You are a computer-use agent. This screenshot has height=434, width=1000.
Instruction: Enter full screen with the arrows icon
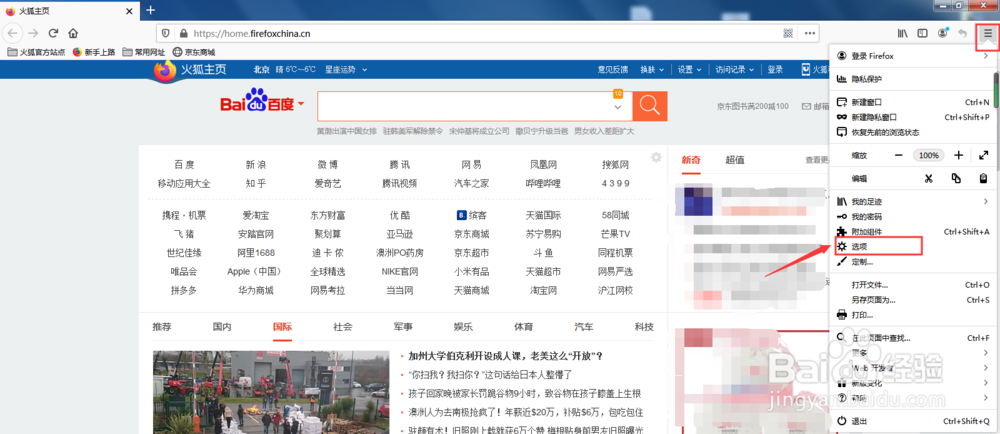coord(983,155)
